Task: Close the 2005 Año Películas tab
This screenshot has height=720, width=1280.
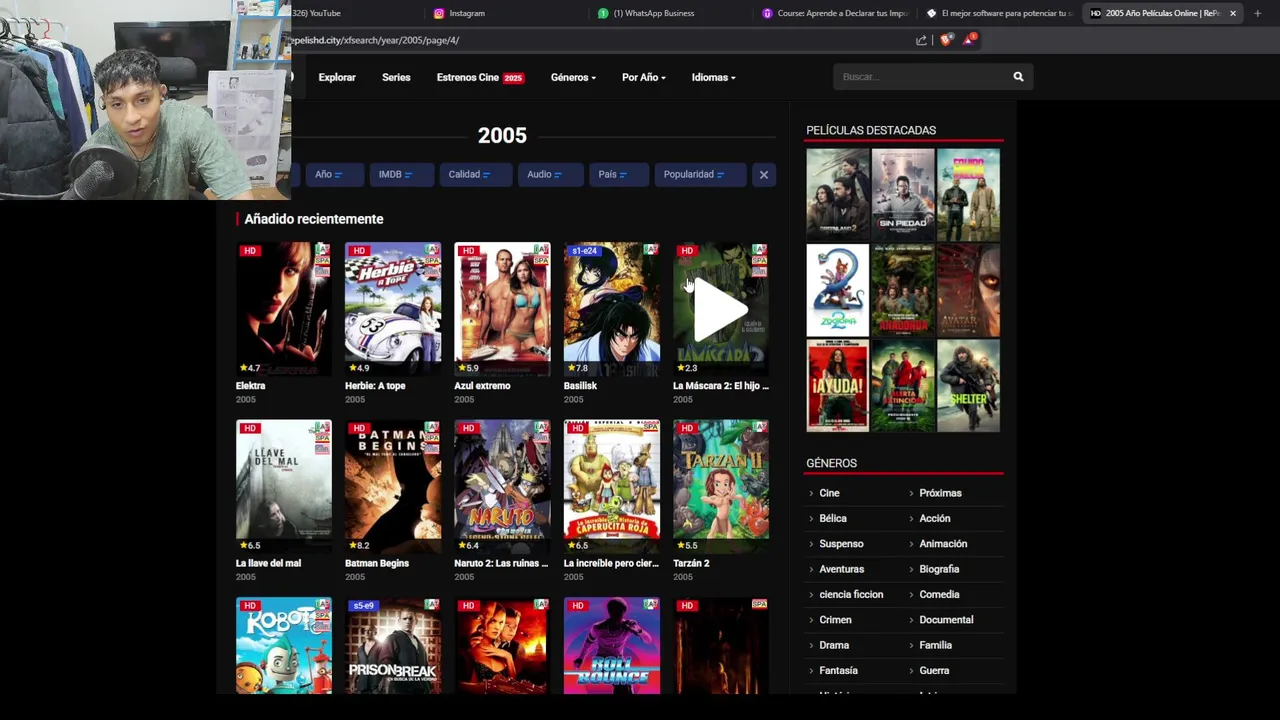Action: click(1232, 13)
